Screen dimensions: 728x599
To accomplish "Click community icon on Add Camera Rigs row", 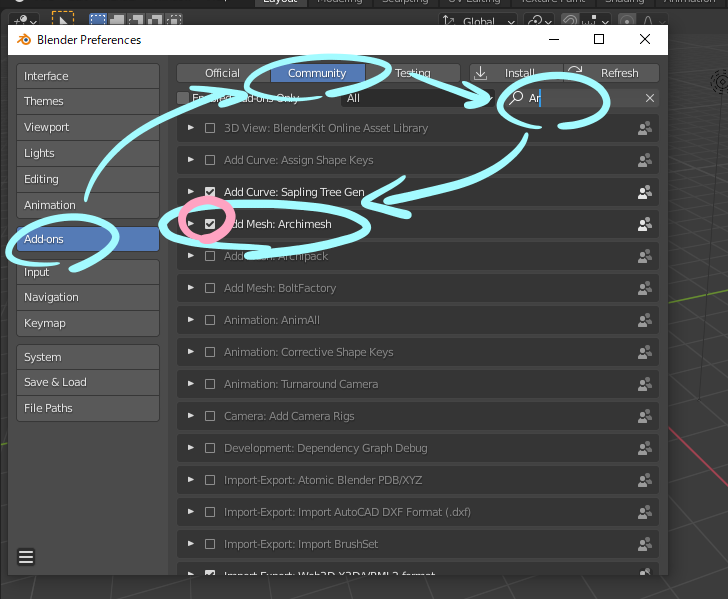I will point(645,417).
